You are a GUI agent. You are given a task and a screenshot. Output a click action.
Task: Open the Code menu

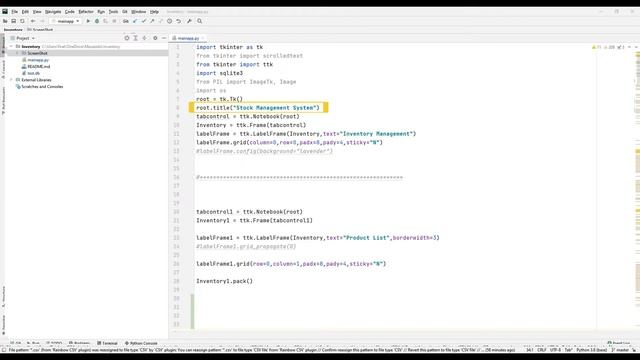point(70,12)
